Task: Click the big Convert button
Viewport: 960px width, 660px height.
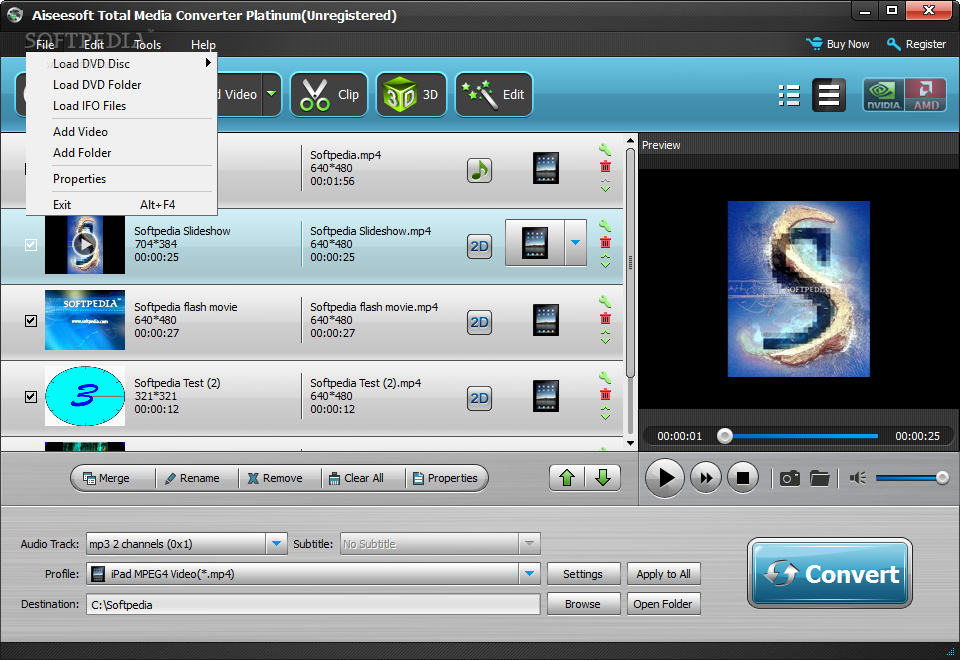Action: [x=830, y=574]
